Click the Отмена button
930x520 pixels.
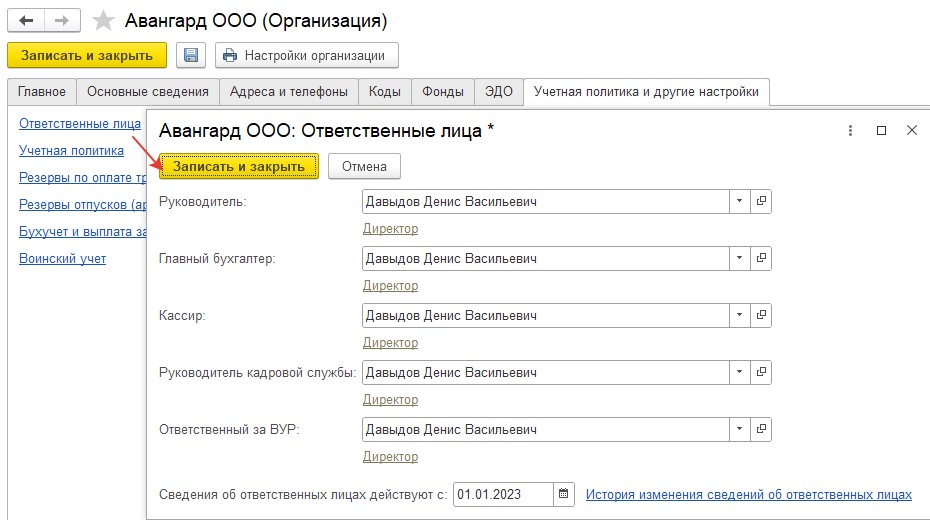click(x=364, y=167)
